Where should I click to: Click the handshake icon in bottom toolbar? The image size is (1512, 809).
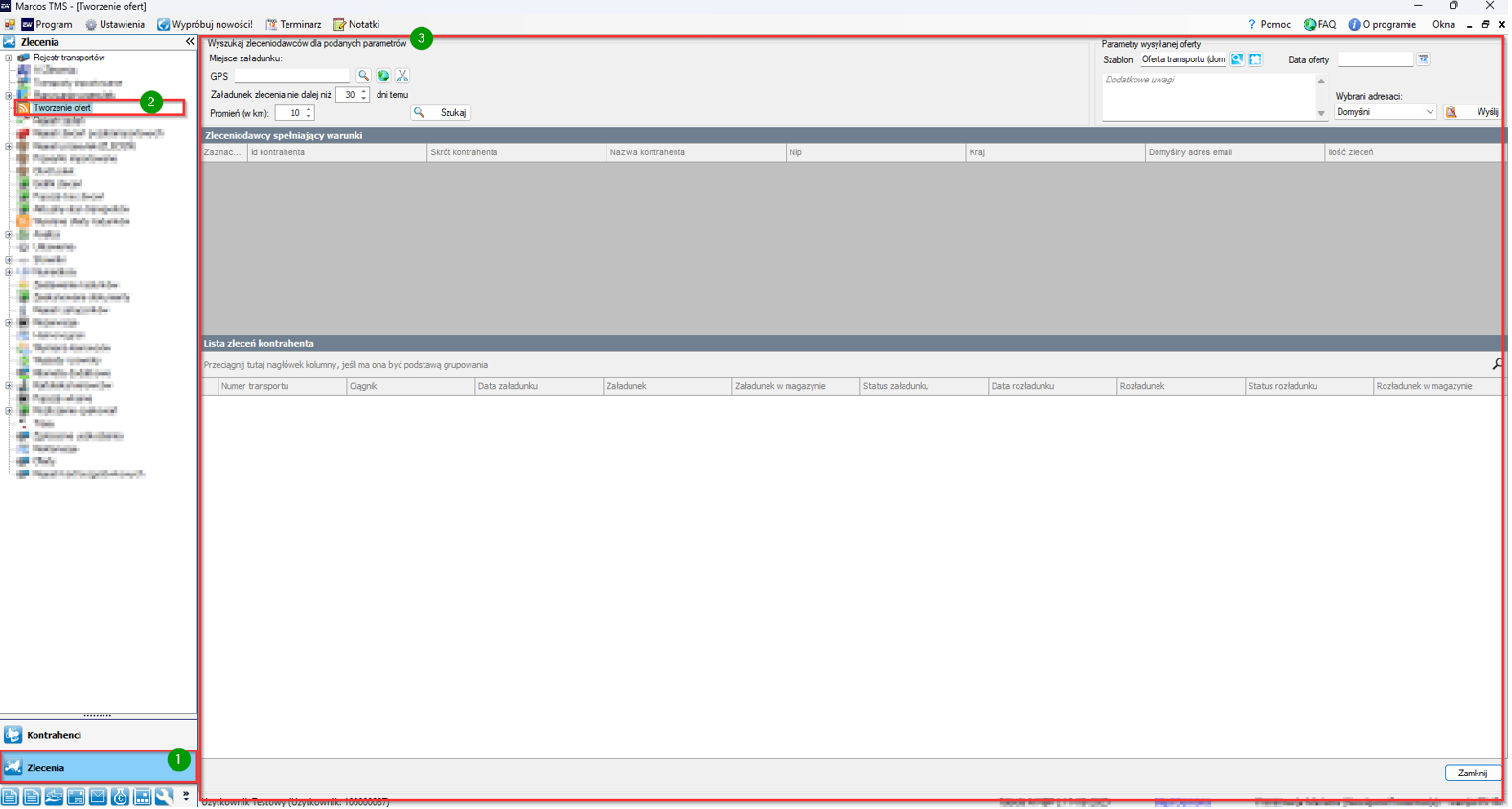click(x=54, y=798)
